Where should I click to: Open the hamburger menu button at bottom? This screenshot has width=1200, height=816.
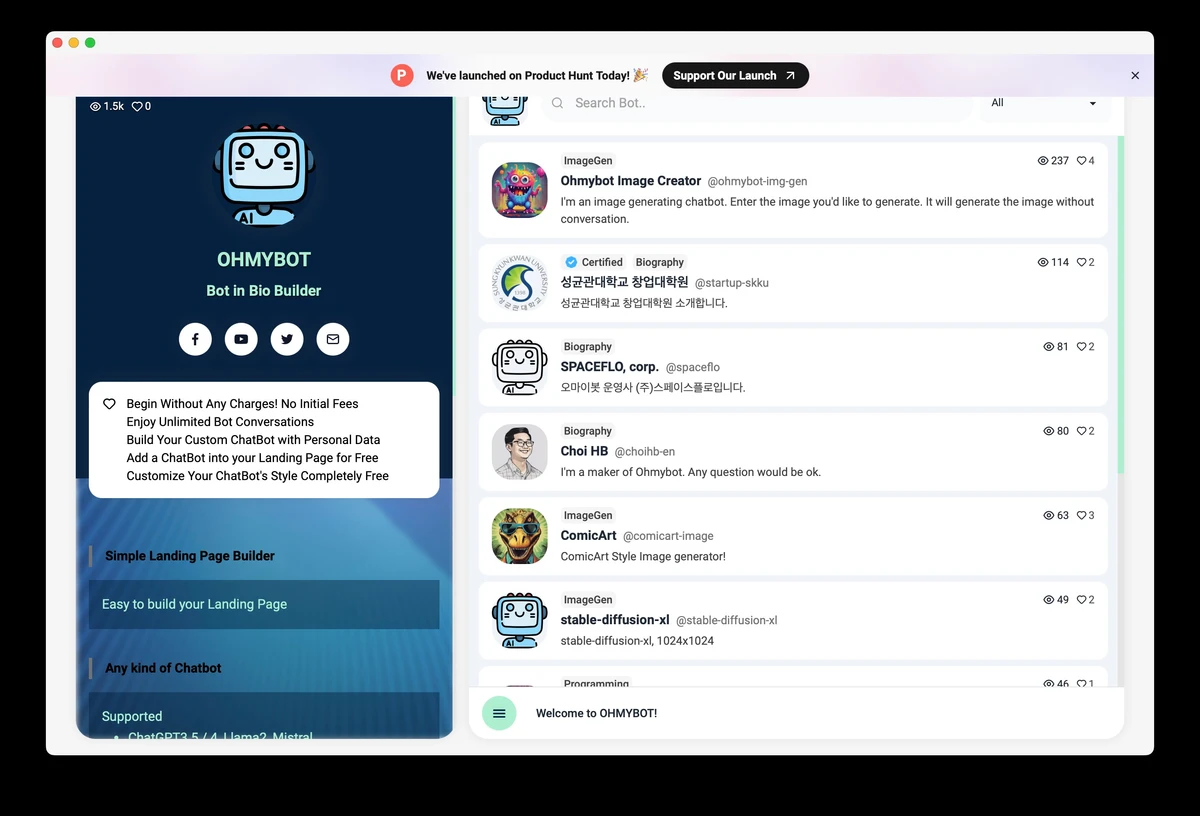499,713
